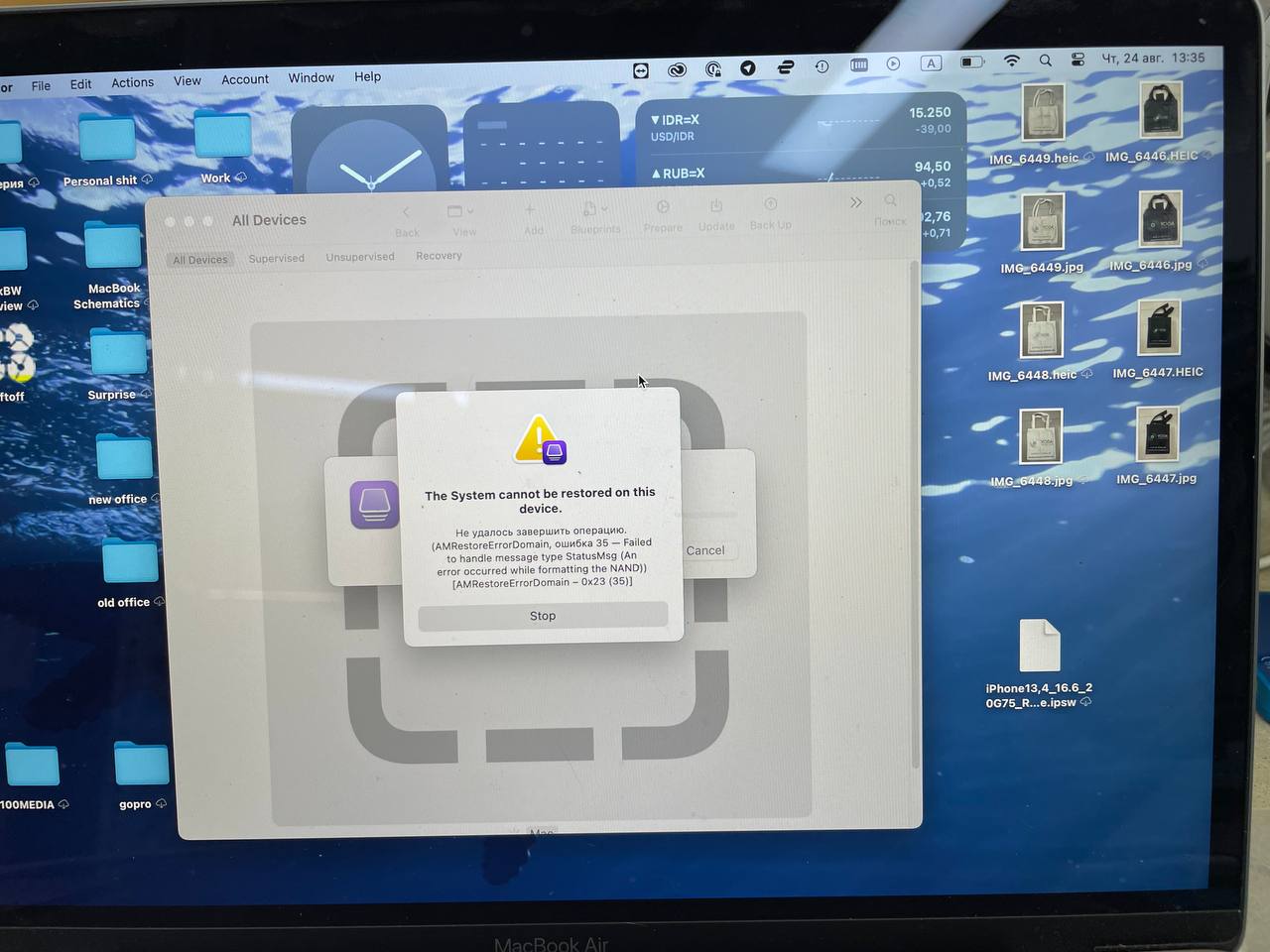Open the File menu

pos(41,85)
